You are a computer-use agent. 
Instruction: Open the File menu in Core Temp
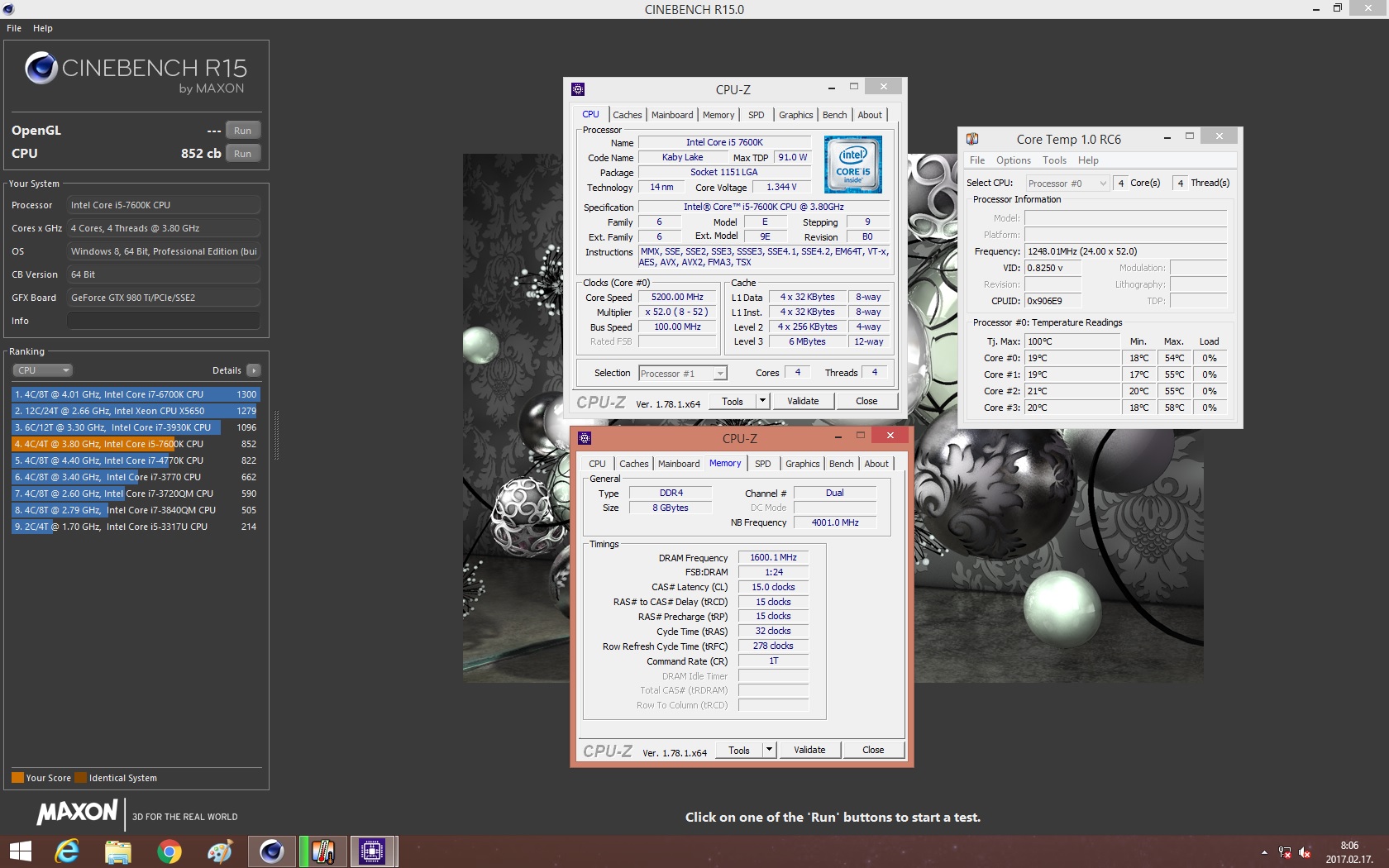pyautogui.click(x=977, y=160)
